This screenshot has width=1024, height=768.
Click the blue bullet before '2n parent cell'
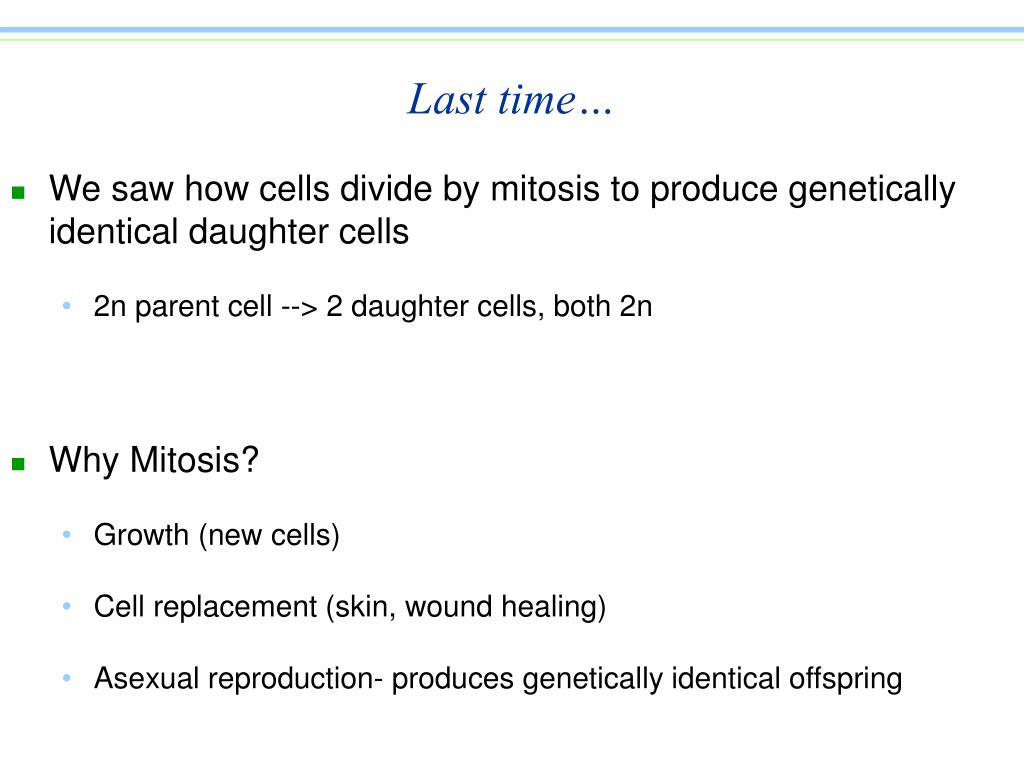[66, 305]
